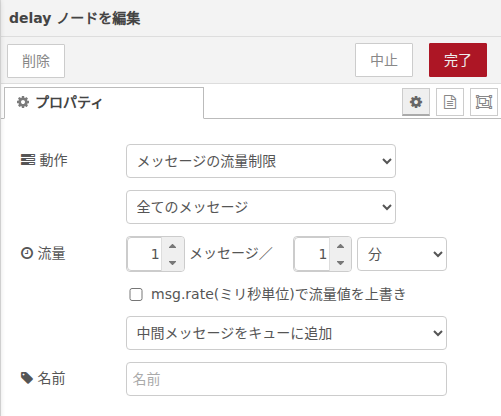501x416 pixels.
Task: Click the 名前 text input field
Action: [x=286, y=379]
